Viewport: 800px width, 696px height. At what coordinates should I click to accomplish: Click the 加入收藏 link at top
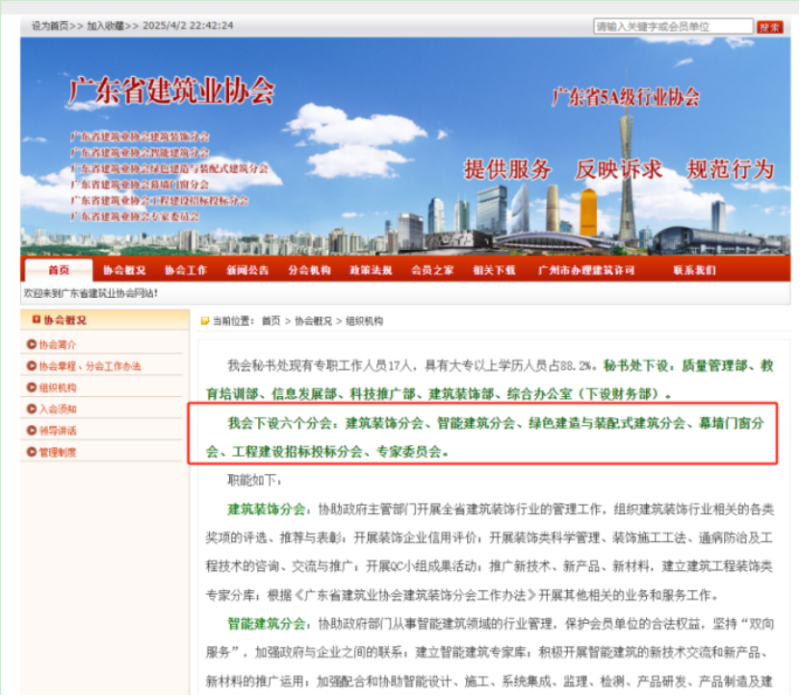coord(106,26)
